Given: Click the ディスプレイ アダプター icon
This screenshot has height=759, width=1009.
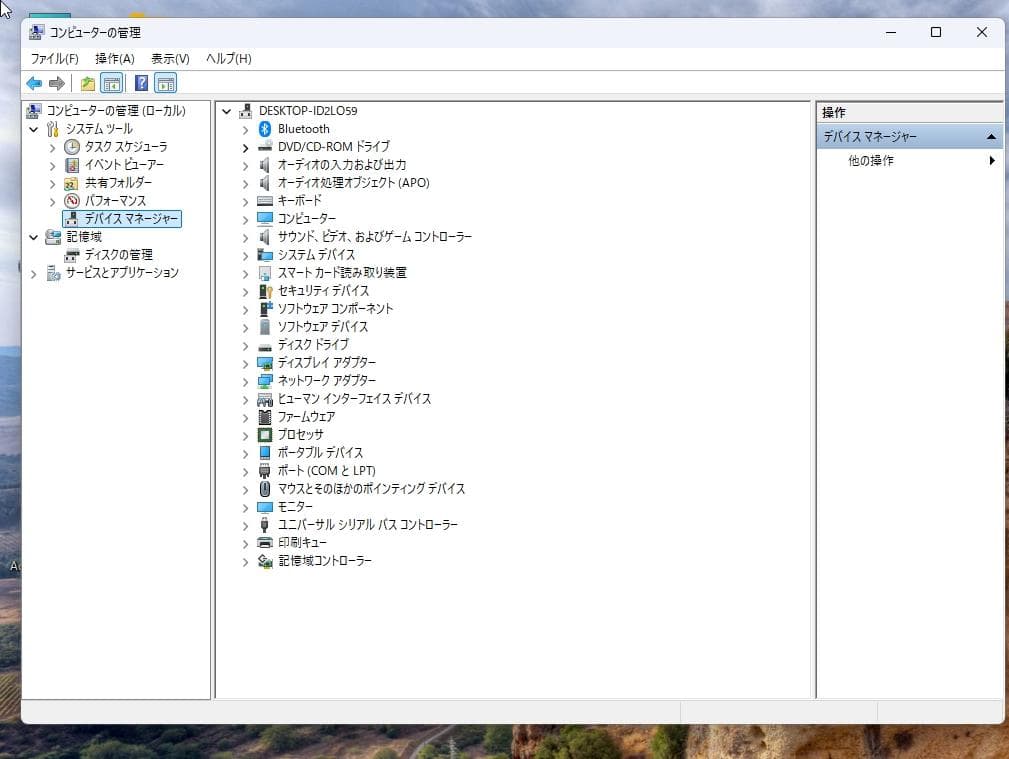Looking at the screenshot, I should tap(264, 363).
